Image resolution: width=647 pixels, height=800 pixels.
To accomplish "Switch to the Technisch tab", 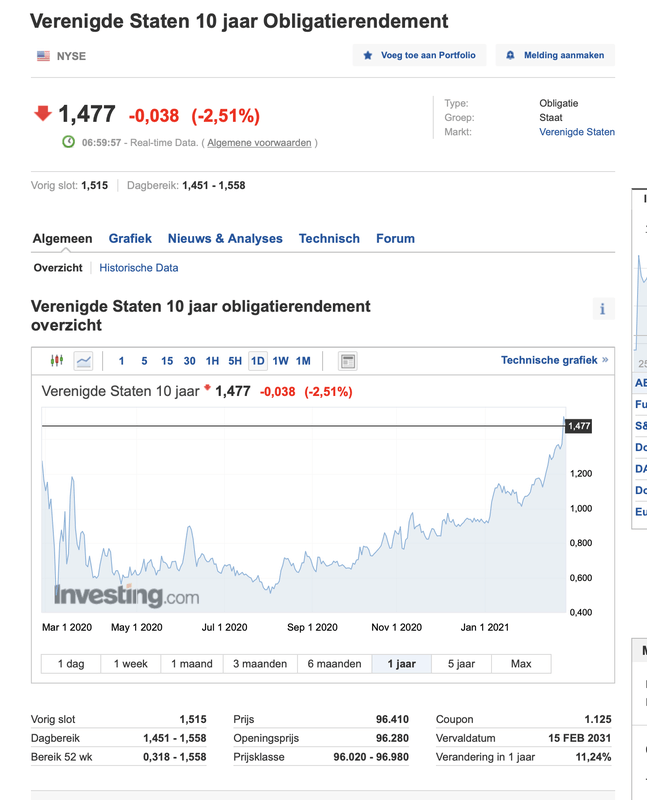I will [x=329, y=239].
